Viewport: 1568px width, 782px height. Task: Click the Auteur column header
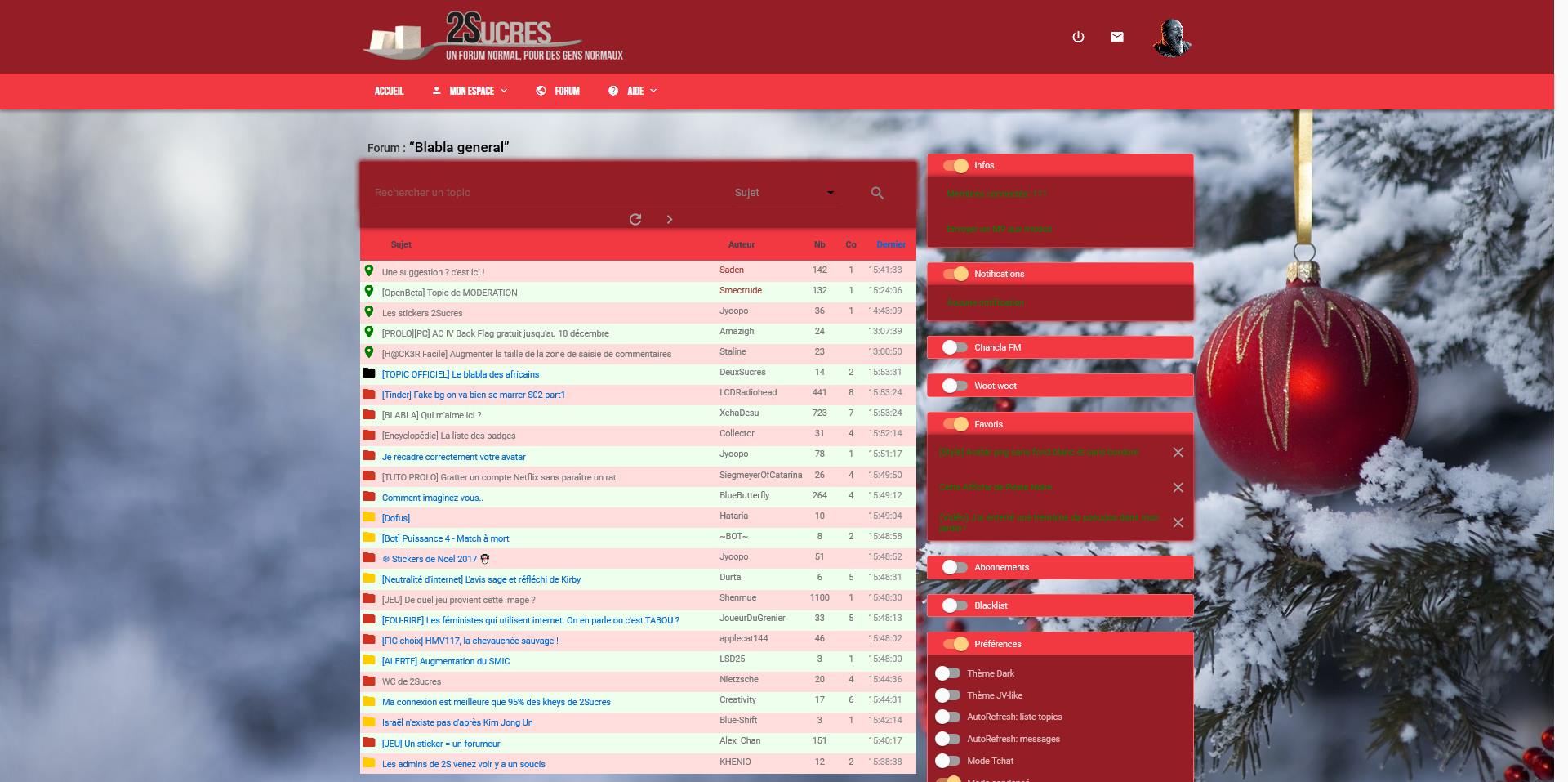742,244
